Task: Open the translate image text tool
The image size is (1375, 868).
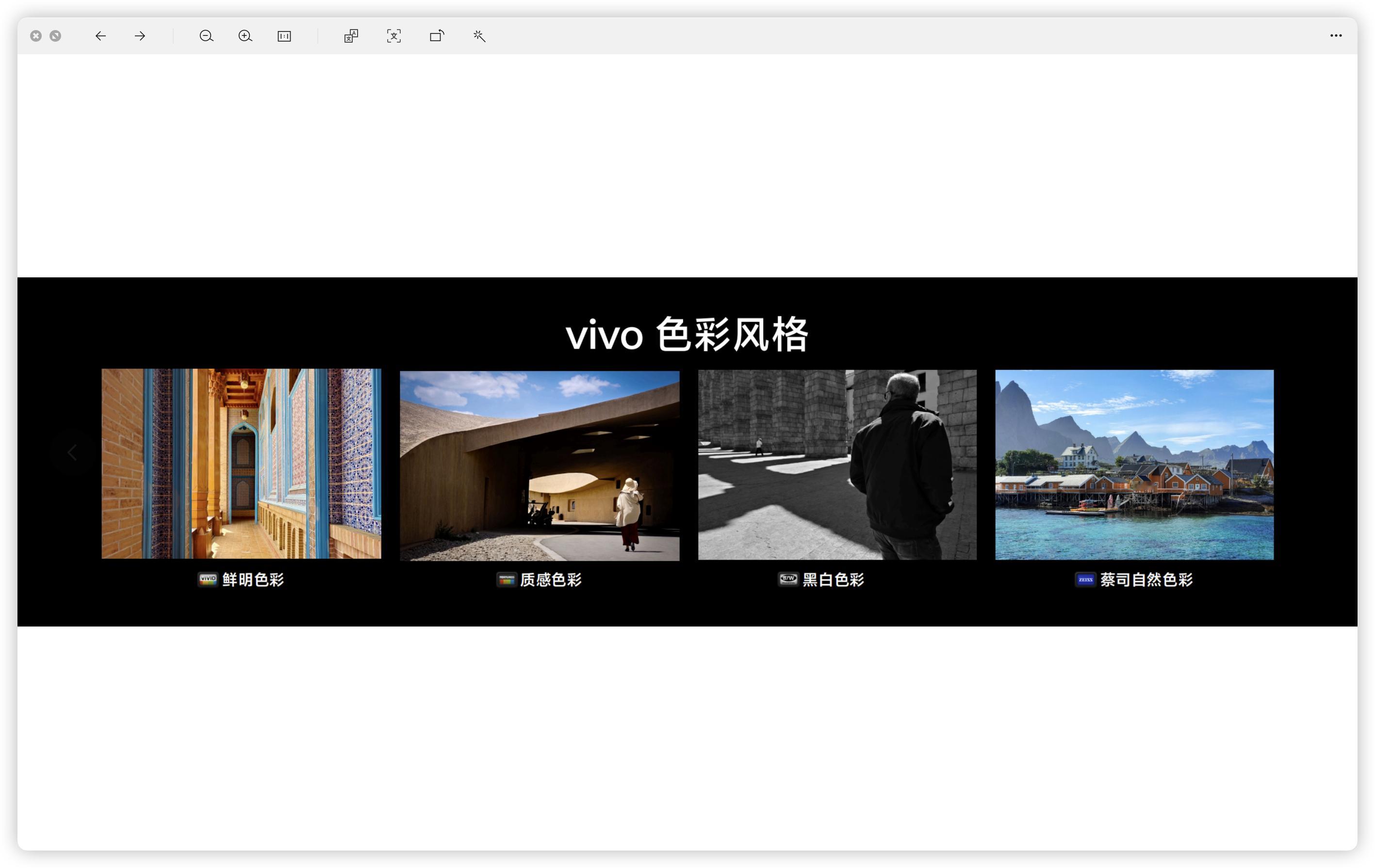Action: pos(351,36)
